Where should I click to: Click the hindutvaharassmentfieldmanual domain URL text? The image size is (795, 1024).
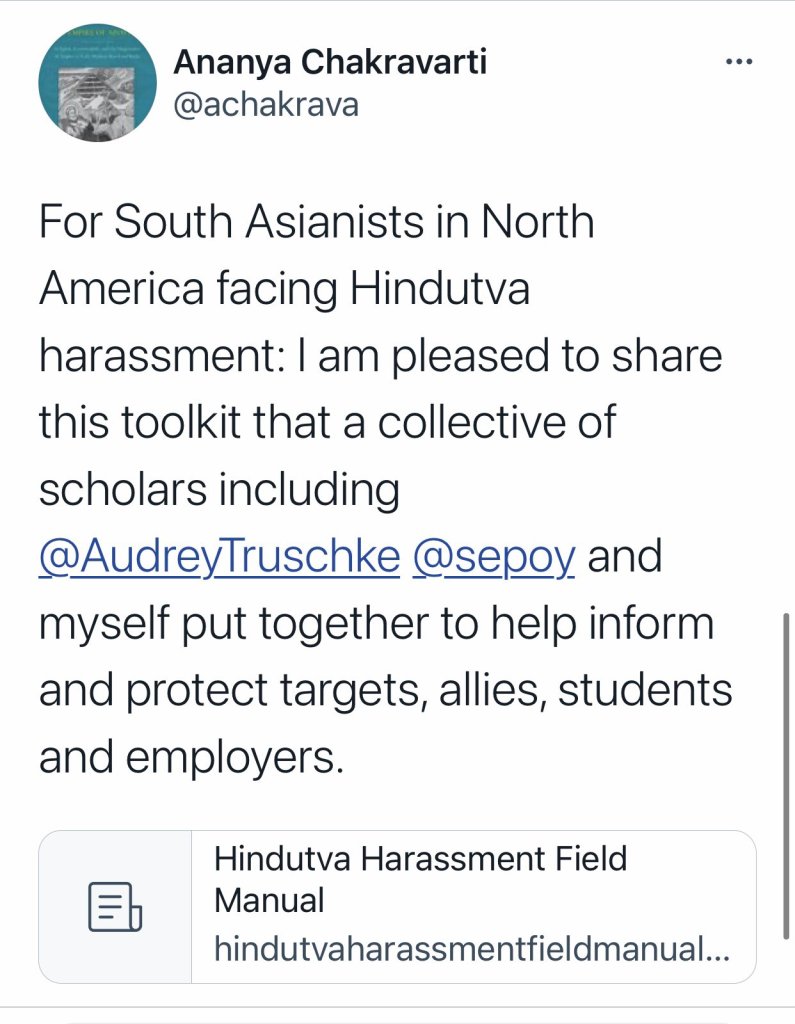click(x=471, y=949)
